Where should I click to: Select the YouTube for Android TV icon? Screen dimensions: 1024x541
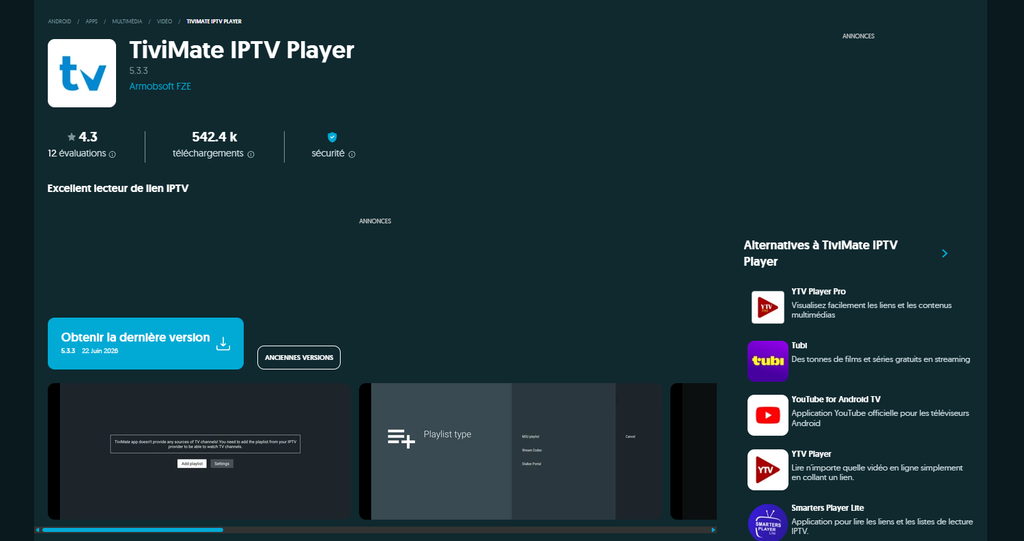tap(767, 415)
